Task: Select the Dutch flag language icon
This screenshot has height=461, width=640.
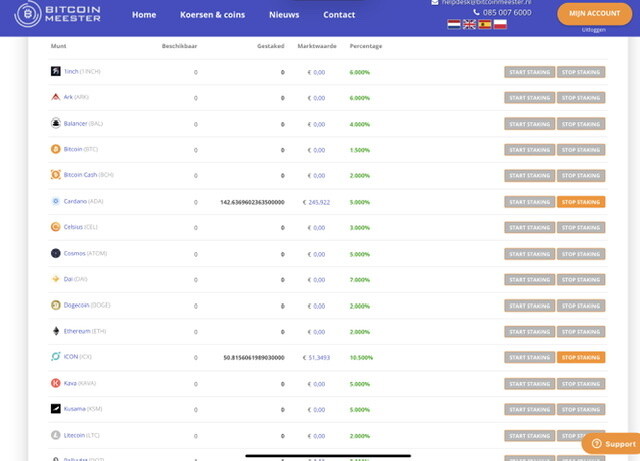Action: 453,24
